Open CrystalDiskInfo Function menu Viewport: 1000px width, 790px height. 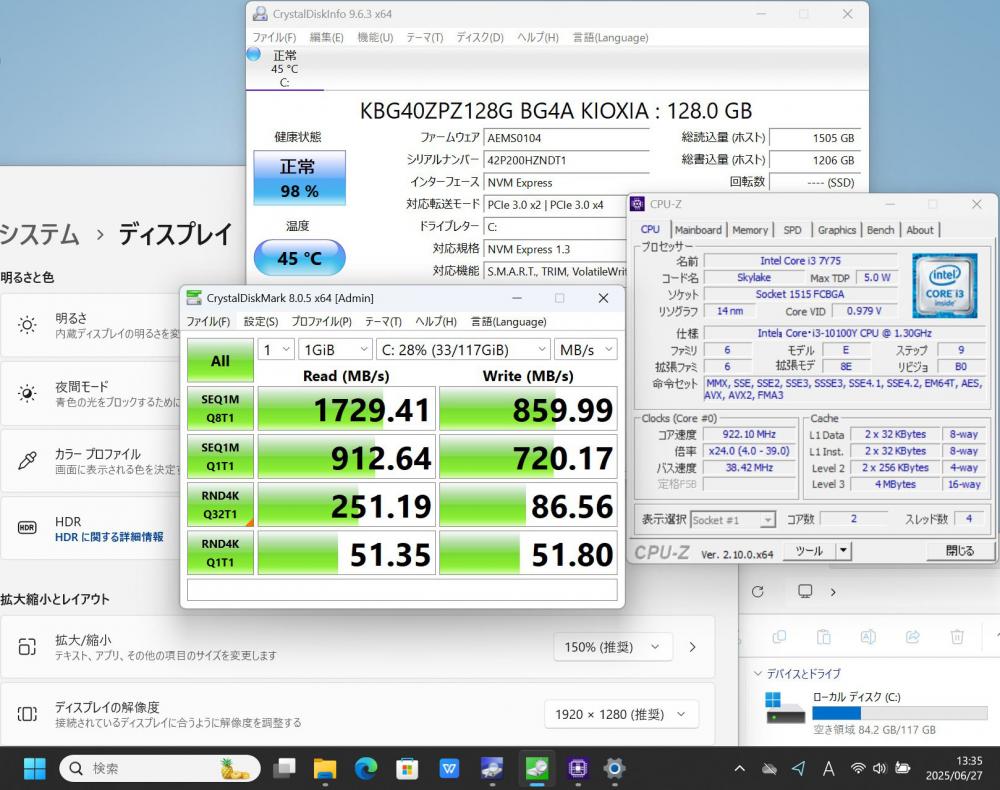375,37
